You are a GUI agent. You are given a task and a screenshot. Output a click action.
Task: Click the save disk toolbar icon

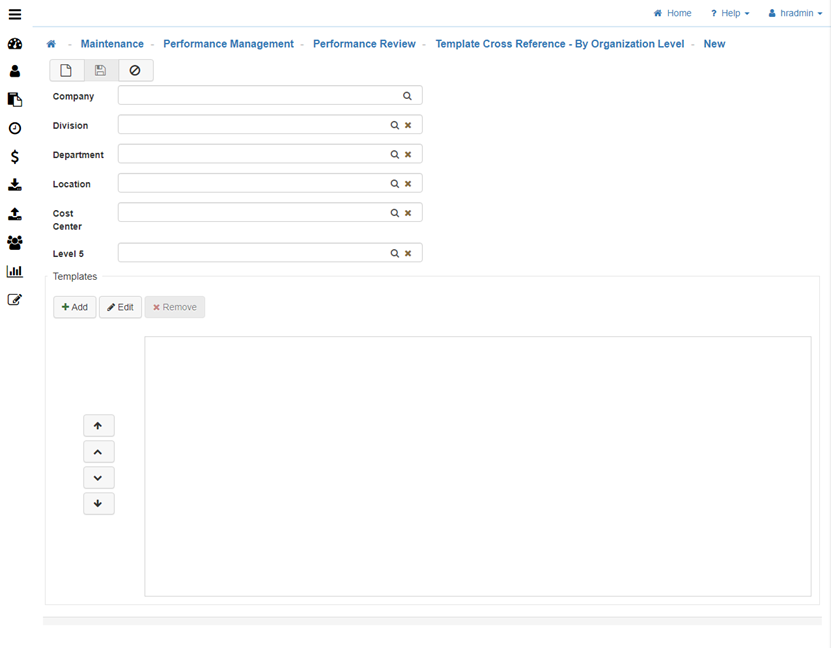(100, 71)
